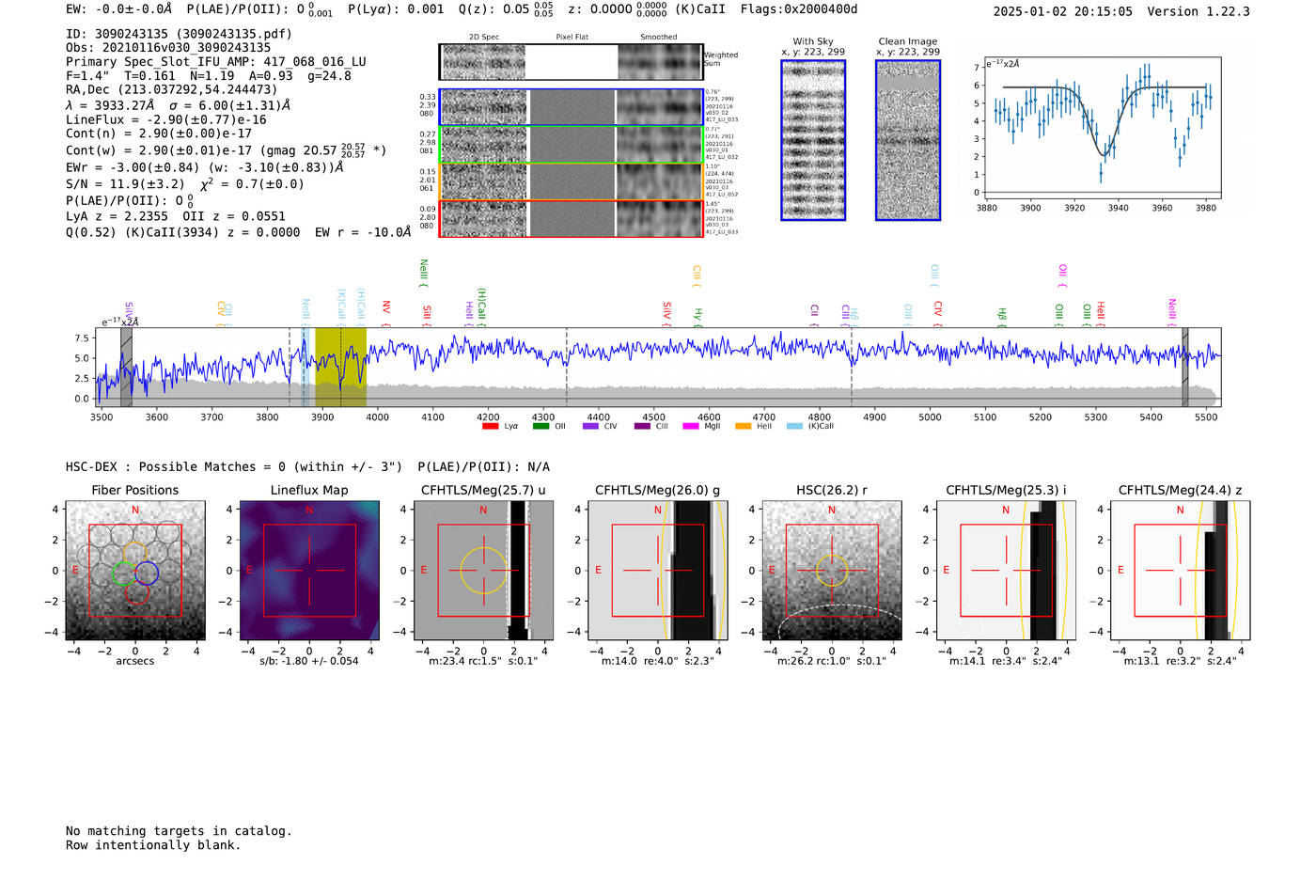Viewport: 1316px width, 896px height.
Task: Open the CFHTLS/Meg(25.3) i image
Action: (1006, 571)
